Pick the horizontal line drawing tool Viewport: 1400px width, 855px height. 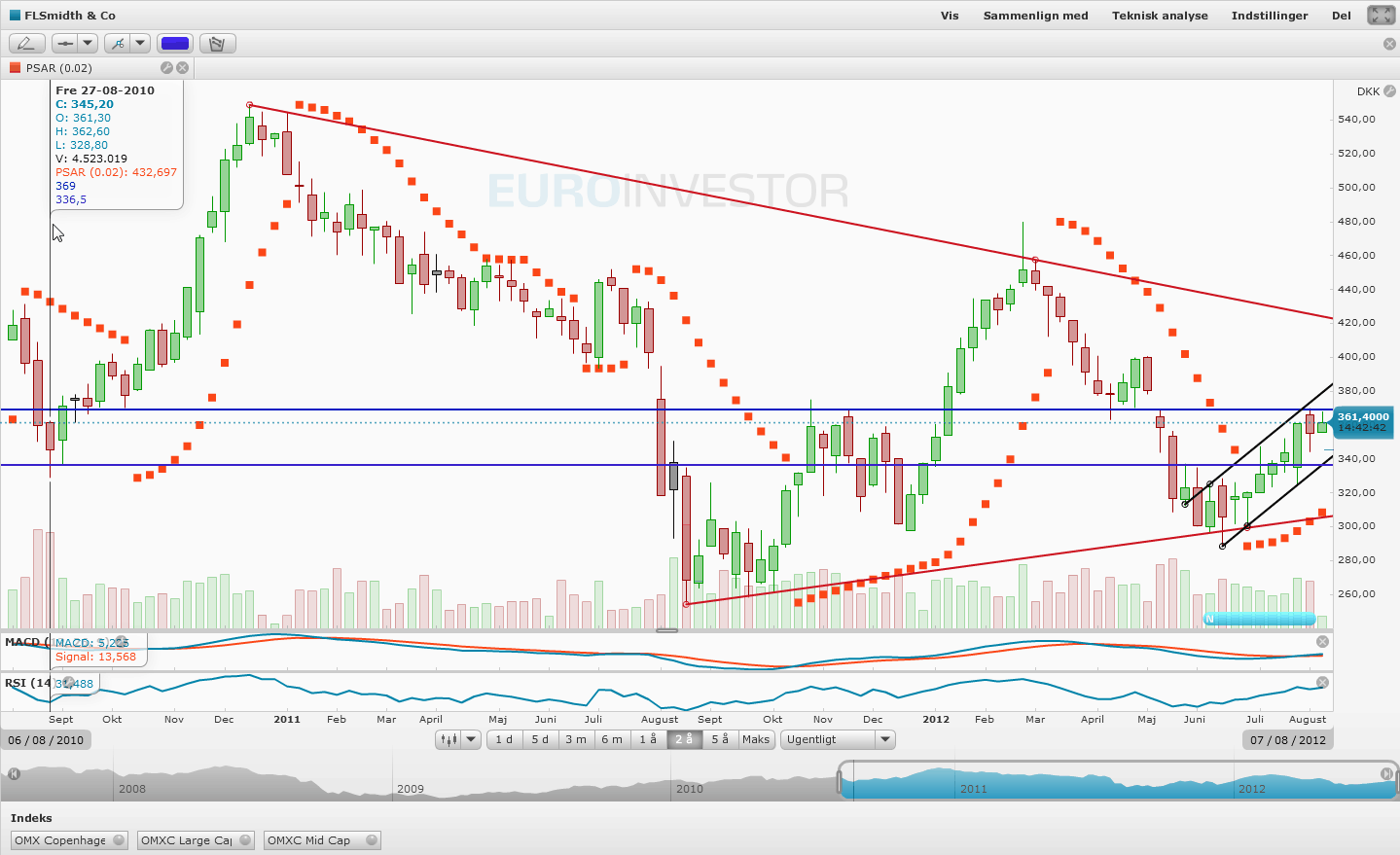65,43
